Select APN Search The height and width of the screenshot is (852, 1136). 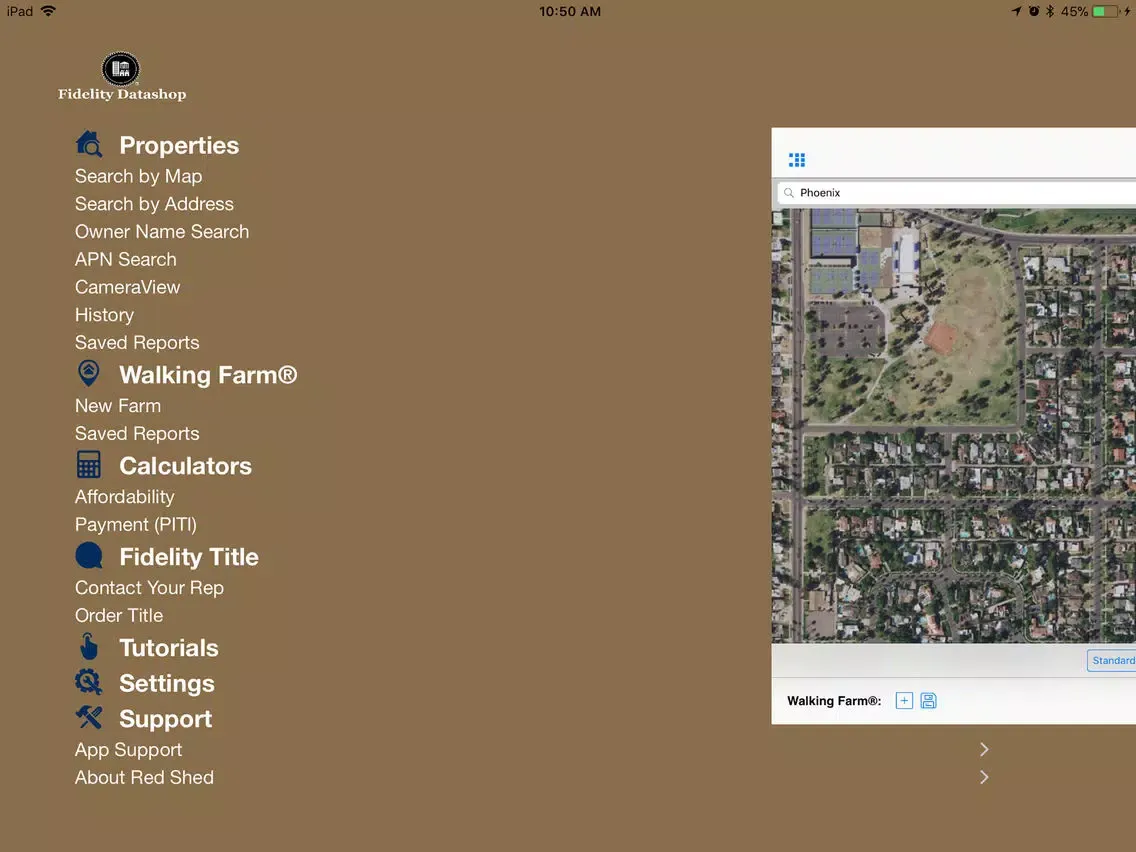pyautogui.click(x=125, y=259)
